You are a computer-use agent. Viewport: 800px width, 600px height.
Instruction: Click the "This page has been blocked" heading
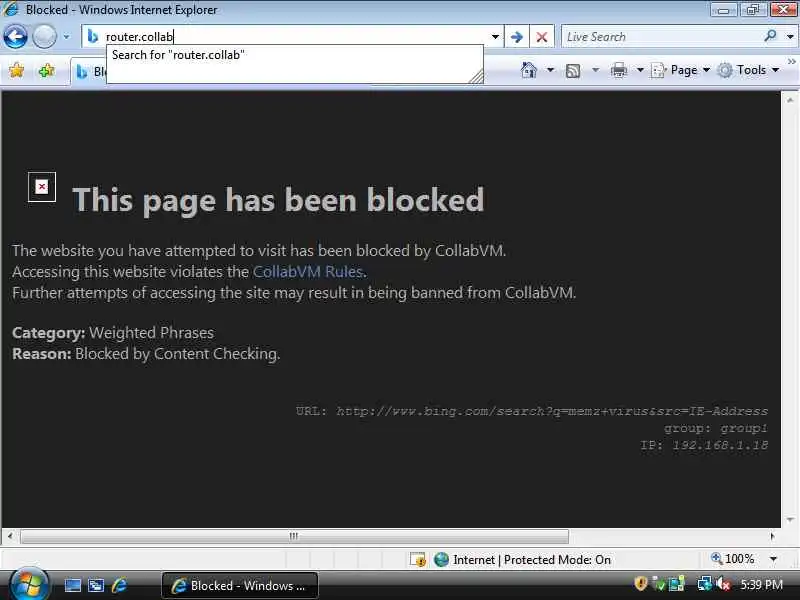278,199
